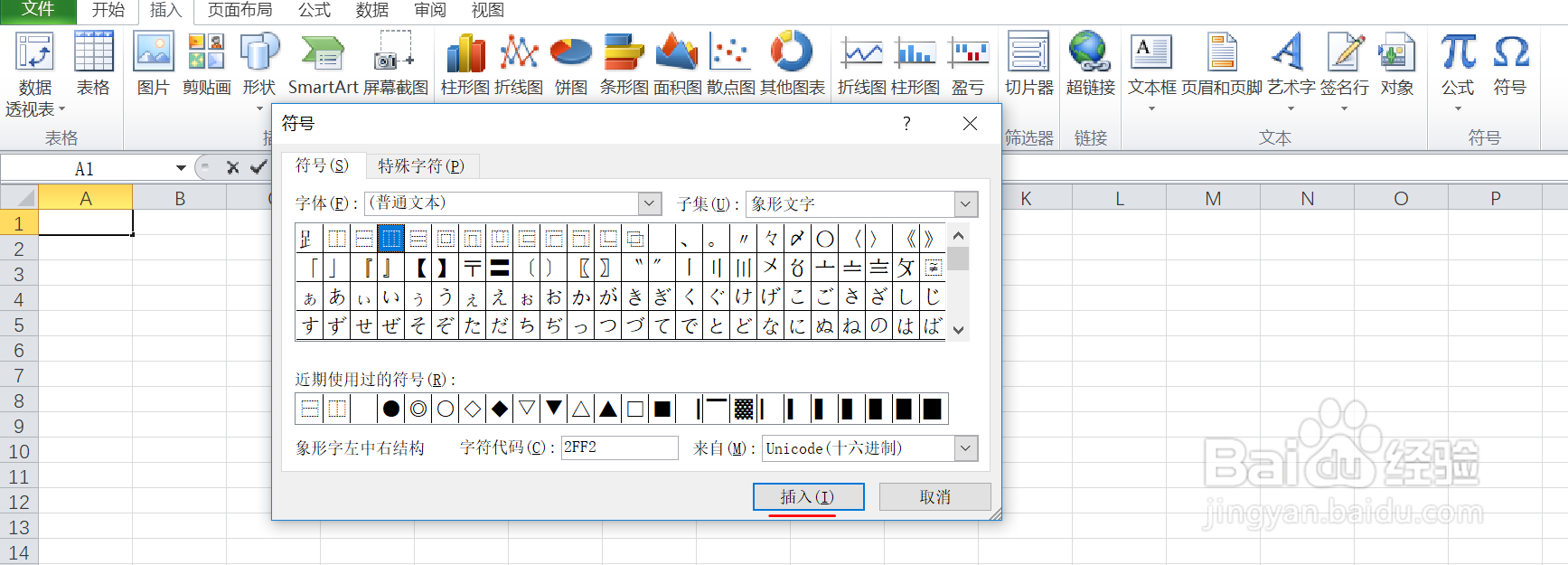Insert a Scatter chart
Screen dimensions: 1568x565
(x=730, y=63)
